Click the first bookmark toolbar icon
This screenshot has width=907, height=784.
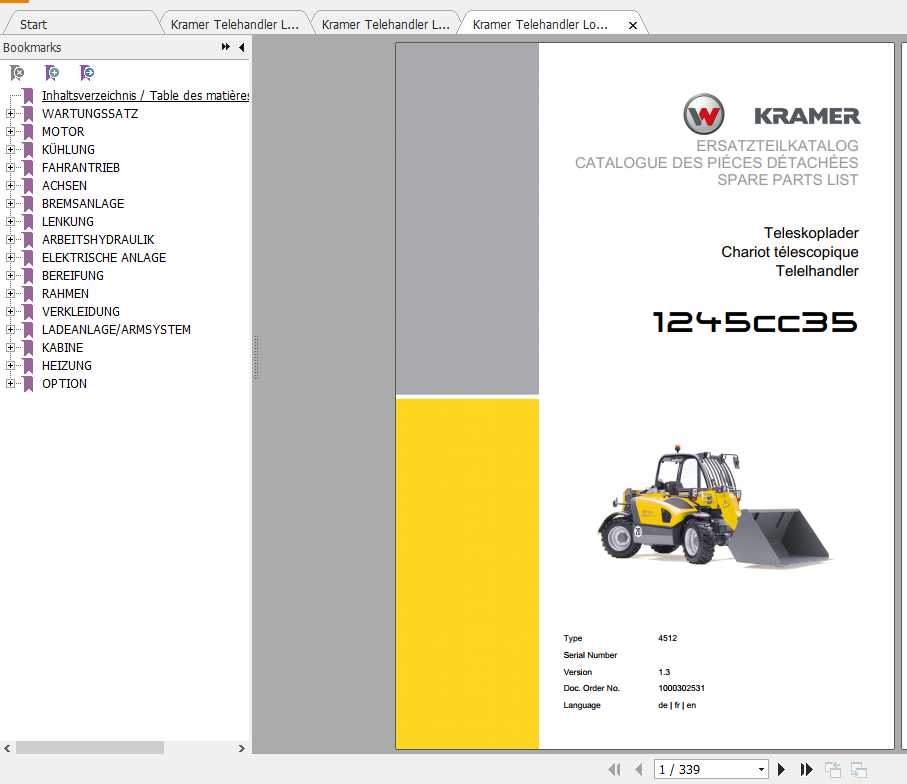(x=17, y=73)
